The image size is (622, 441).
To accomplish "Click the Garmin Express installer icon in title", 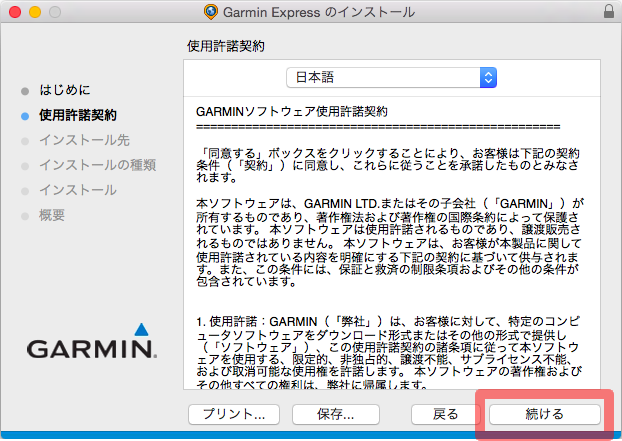I will [211, 12].
